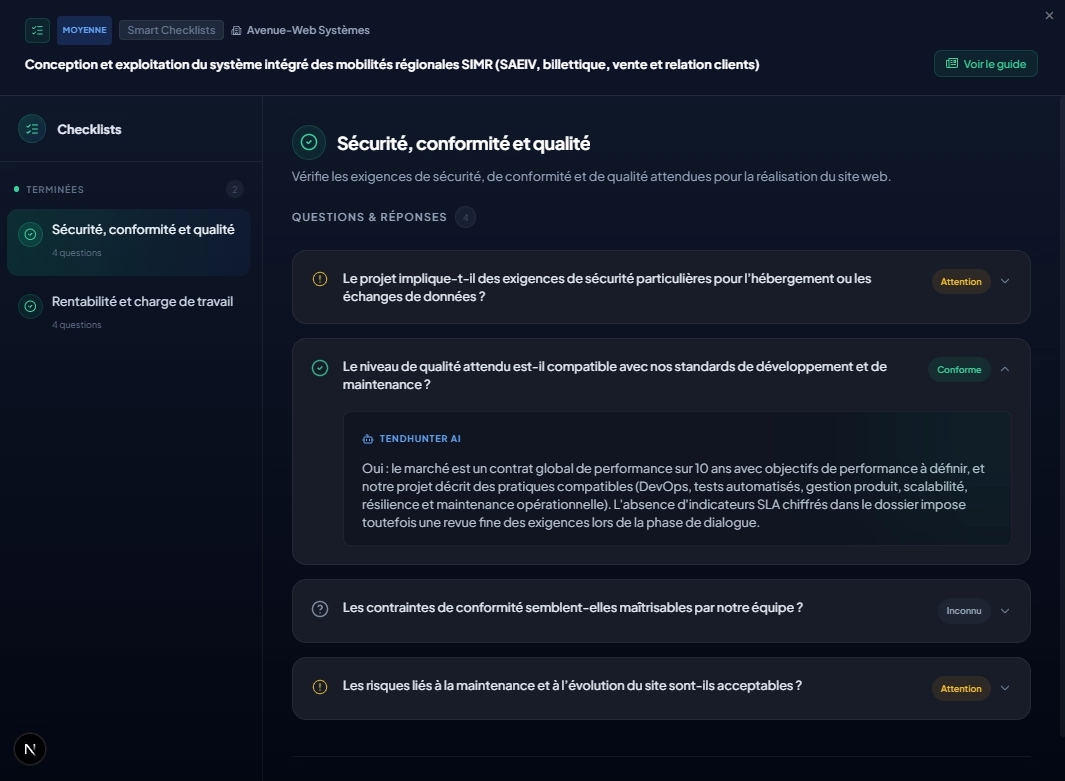Click the Checklists sidebar header icon
1065x781 pixels.
[32, 129]
